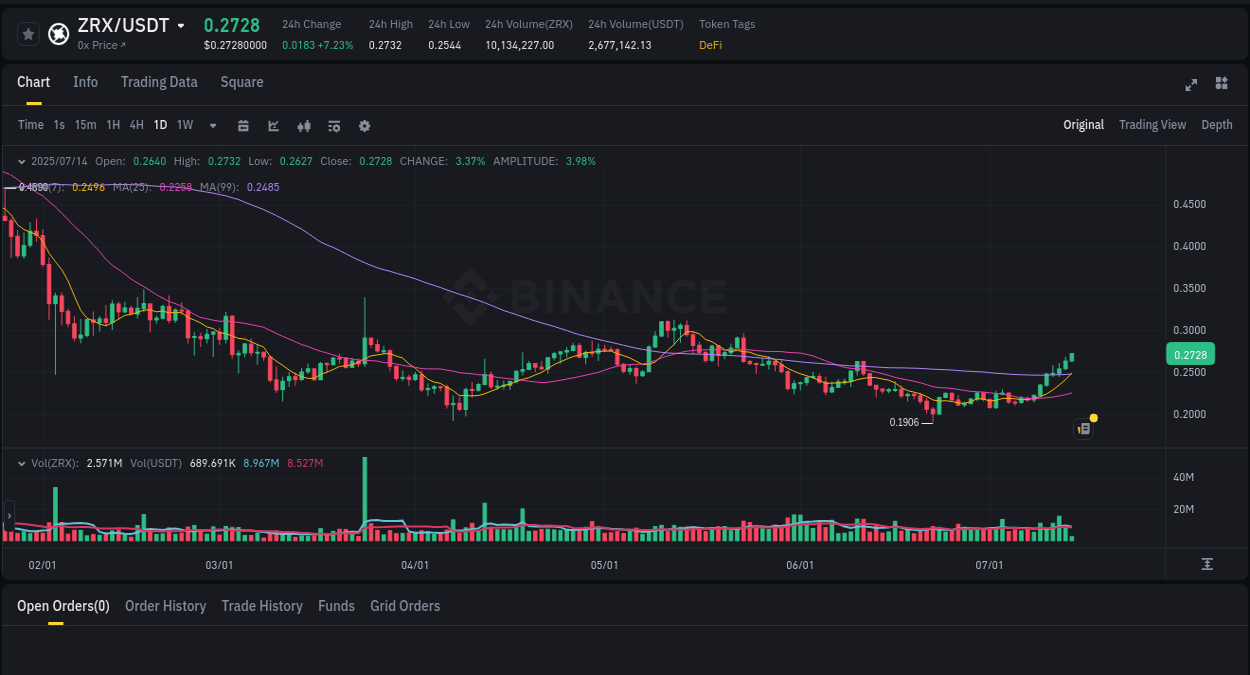This screenshot has height=675, width=1250.
Task: Open the Order History tab
Action: pos(165,606)
